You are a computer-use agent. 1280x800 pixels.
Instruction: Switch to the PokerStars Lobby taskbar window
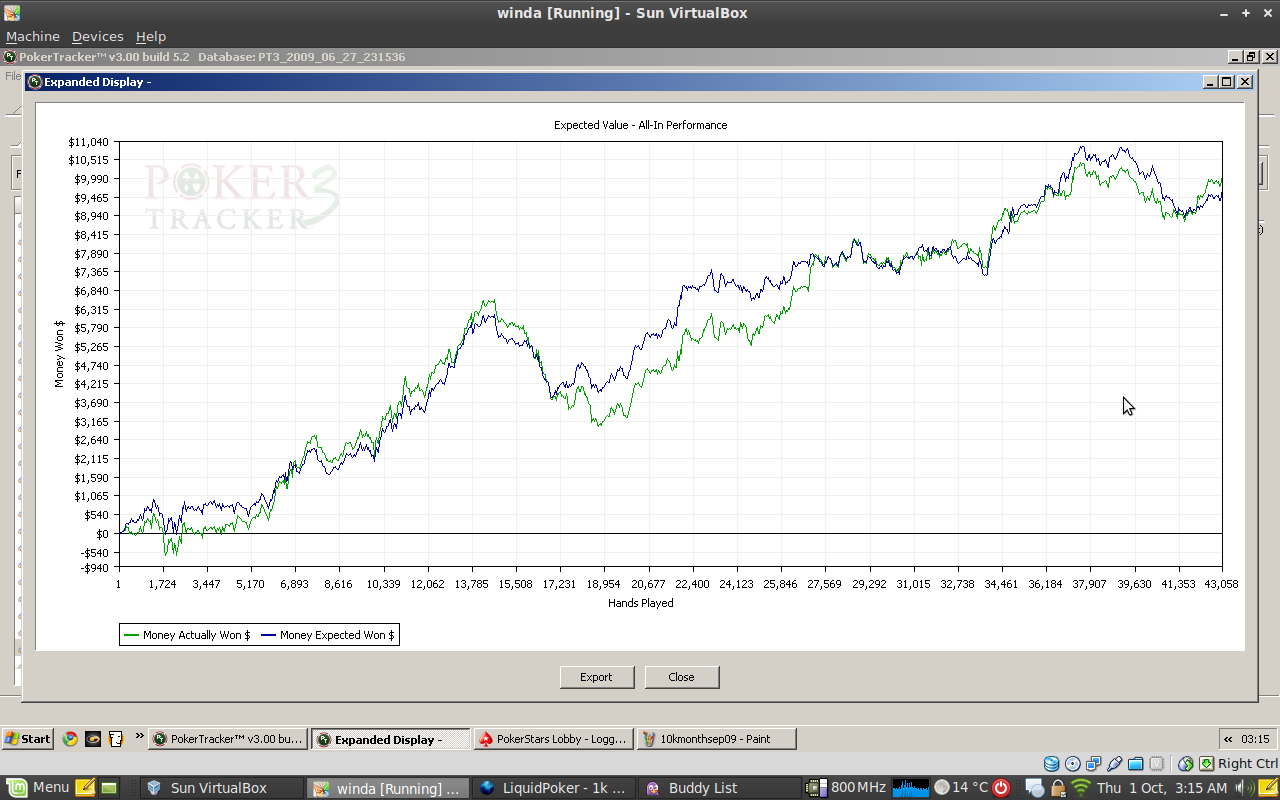point(553,739)
